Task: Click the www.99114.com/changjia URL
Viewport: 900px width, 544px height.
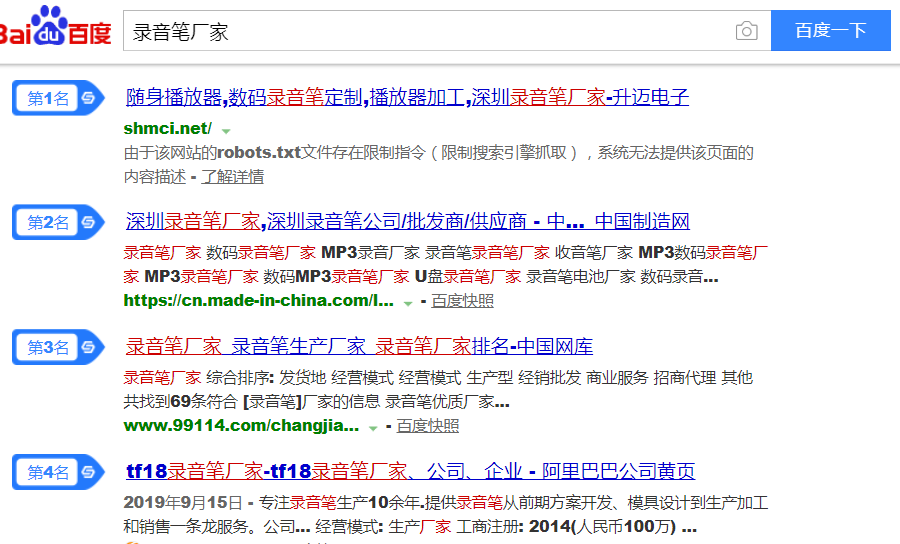Action: (x=241, y=426)
